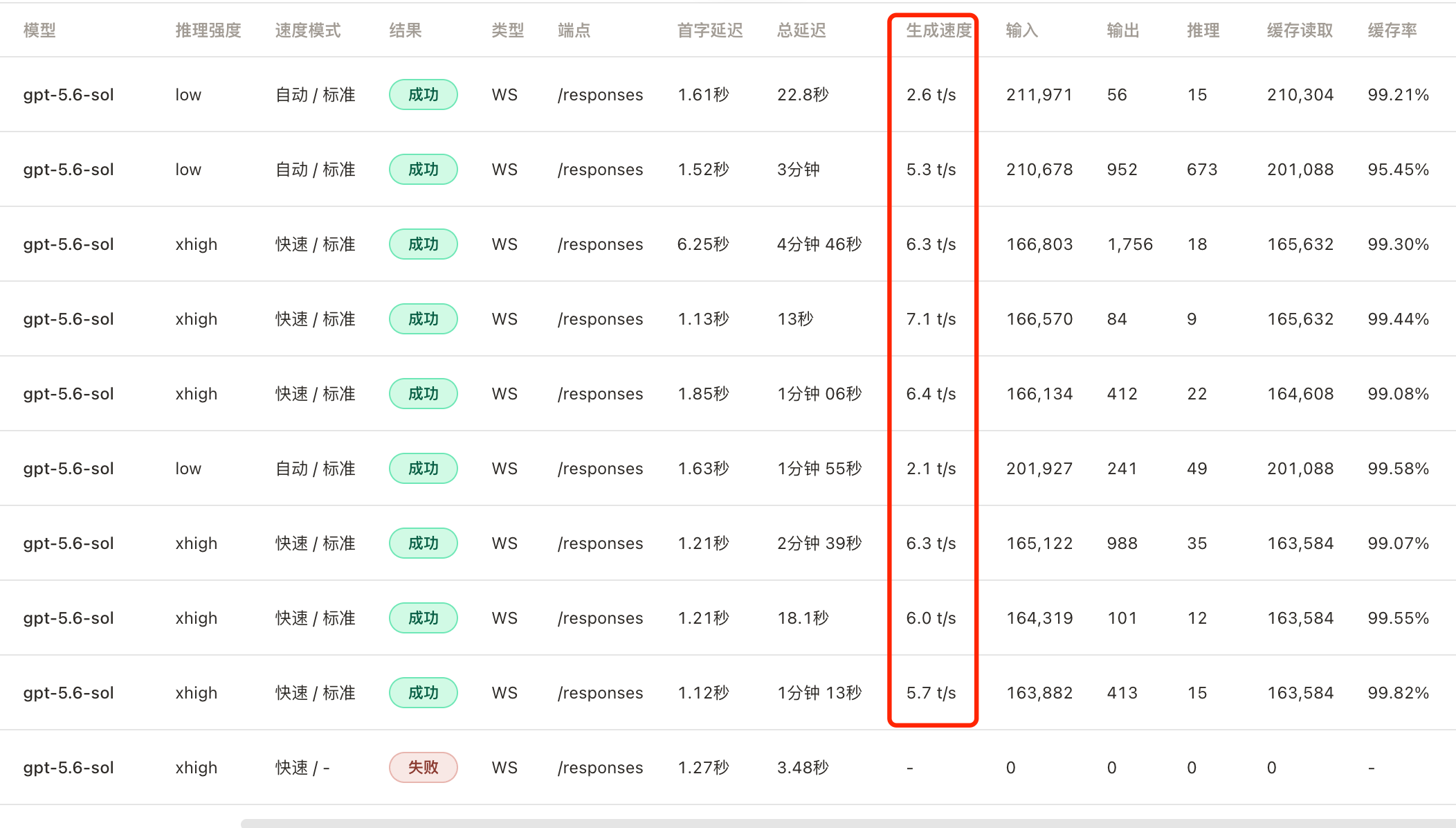
Task: Click the cache read value 210,304
Action: (x=1300, y=95)
